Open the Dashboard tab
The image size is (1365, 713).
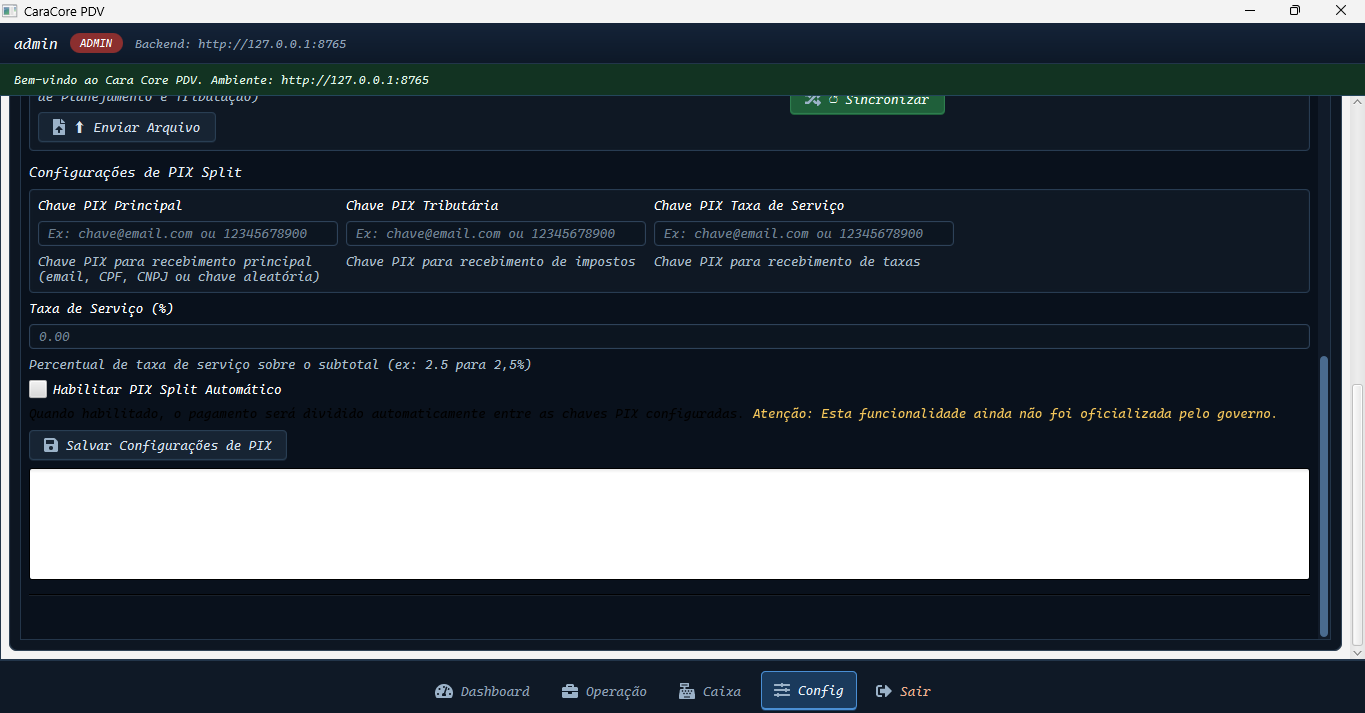[x=482, y=691]
